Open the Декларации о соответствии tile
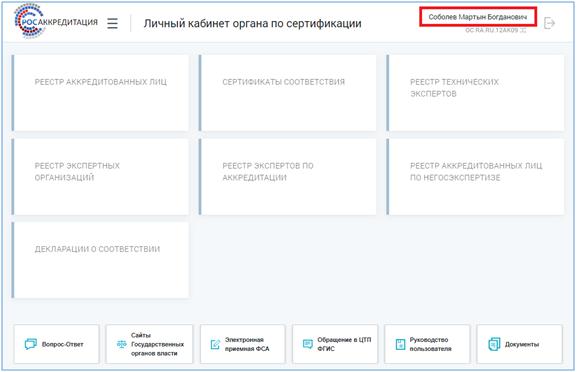577x372 pixels. click(100, 260)
